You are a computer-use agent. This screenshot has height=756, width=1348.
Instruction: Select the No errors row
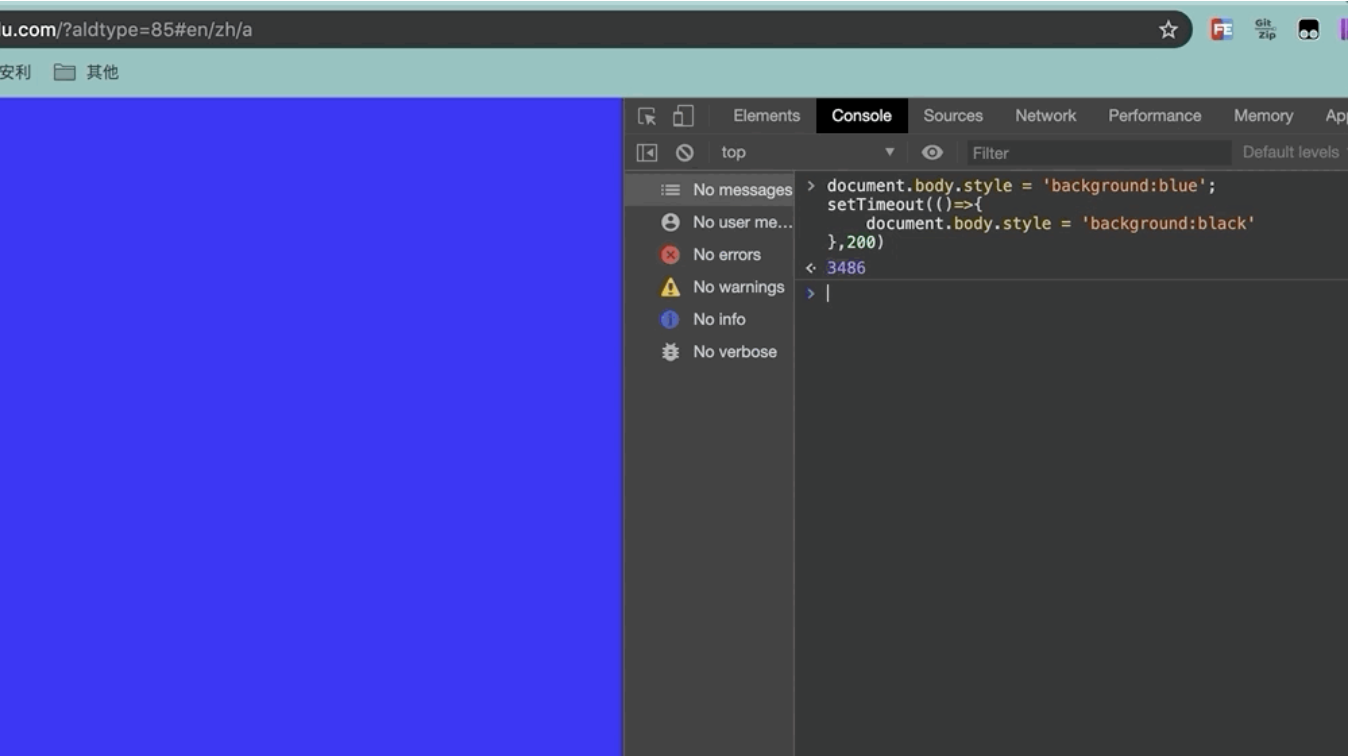(x=710, y=255)
